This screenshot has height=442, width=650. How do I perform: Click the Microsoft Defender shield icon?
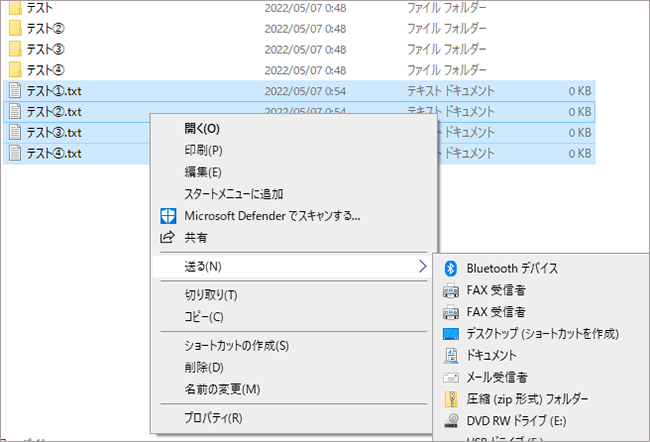pos(168,216)
